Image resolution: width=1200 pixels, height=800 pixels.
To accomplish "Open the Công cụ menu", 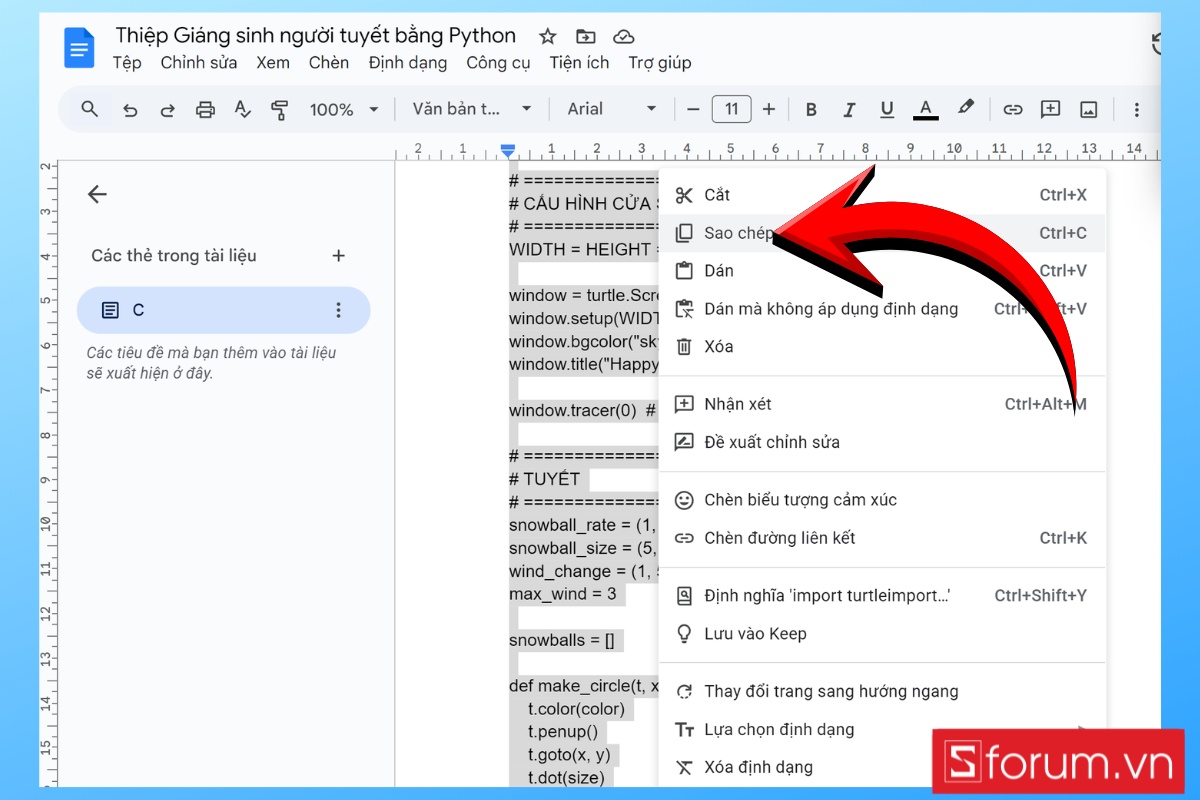I will 498,62.
